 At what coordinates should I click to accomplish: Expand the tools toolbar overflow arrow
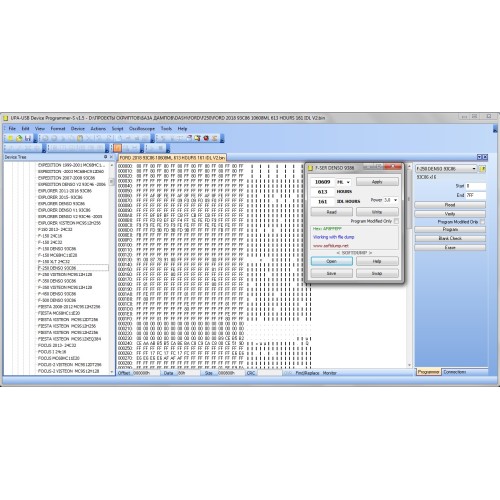[222, 138]
